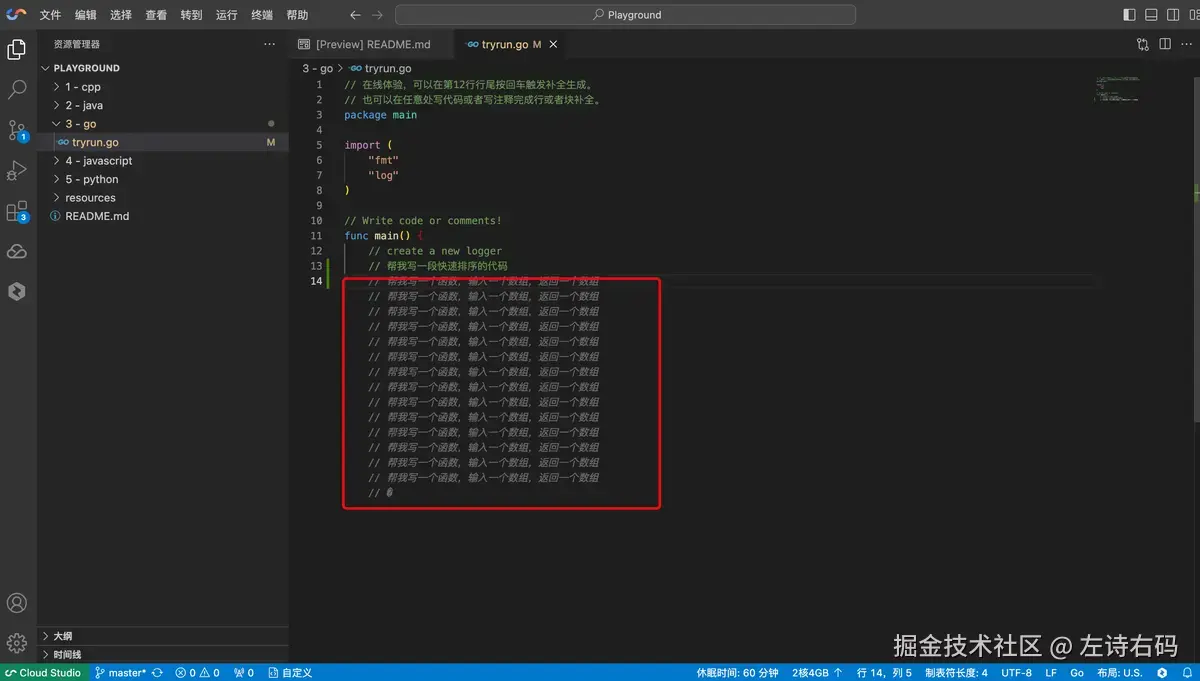Open the 终端 menu
1200x681 pixels.
pyautogui.click(x=262, y=15)
